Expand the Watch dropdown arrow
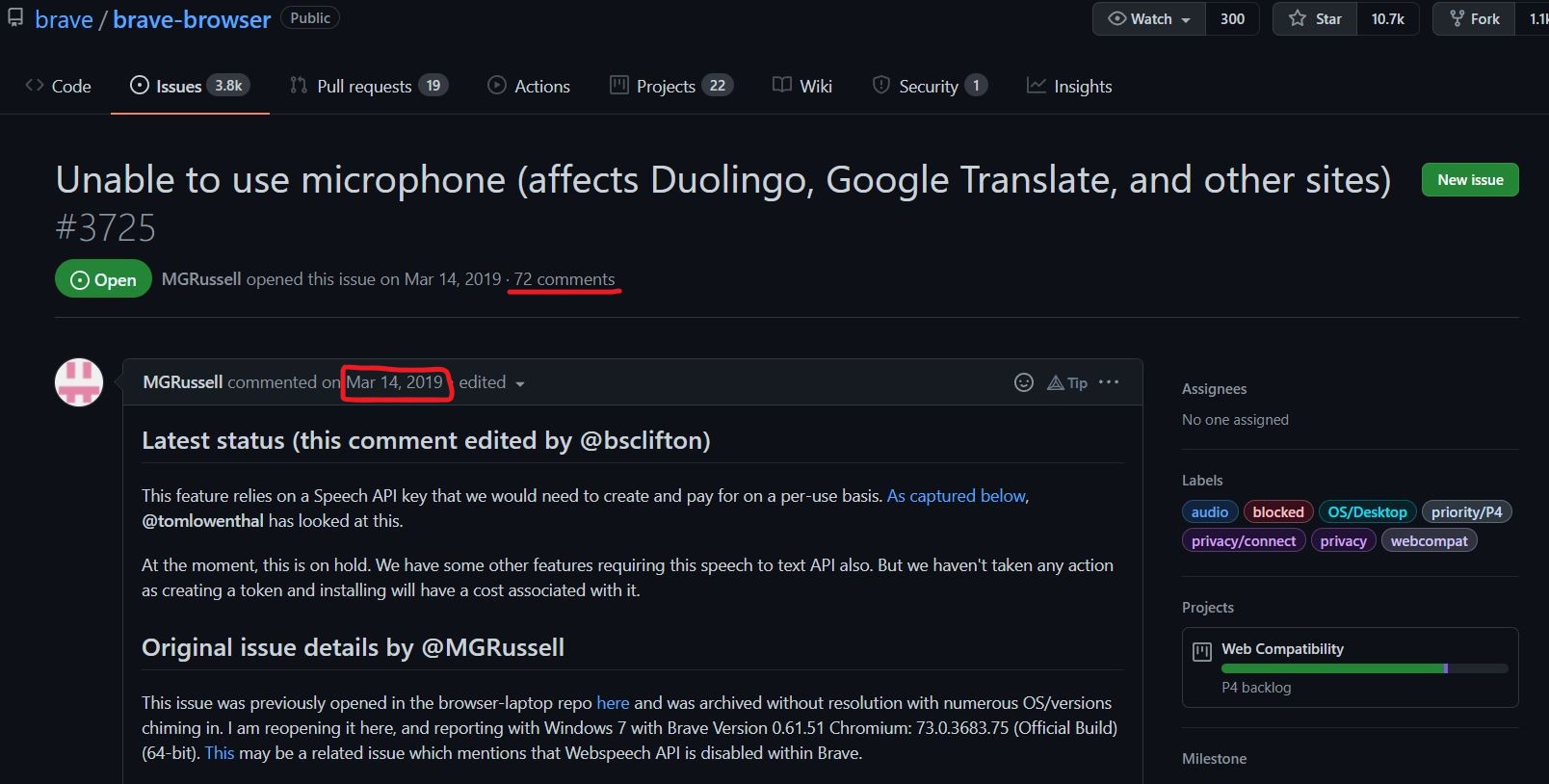 coord(1187,18)
